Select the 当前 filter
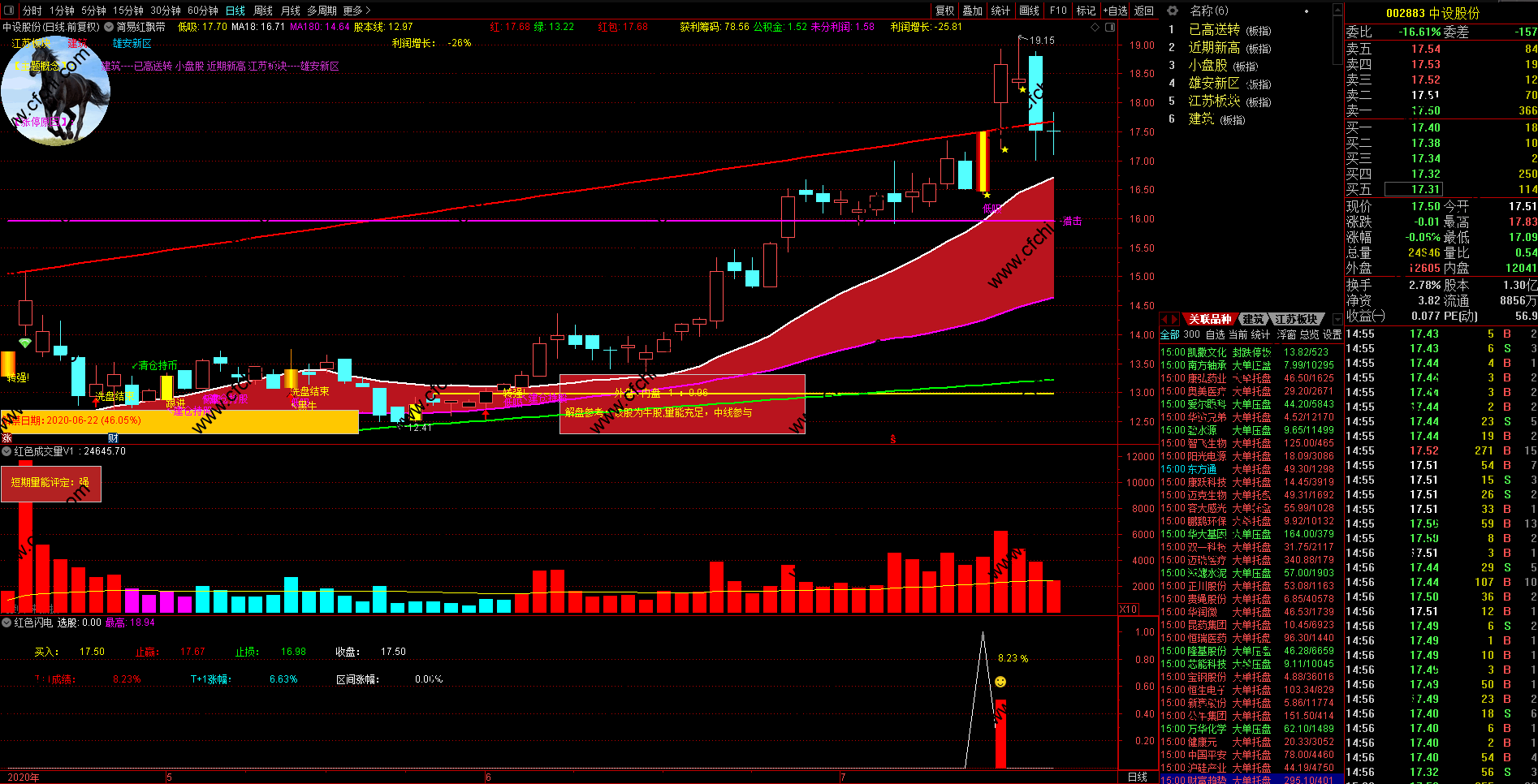Image resolution: width=1538 pixels, height=784 pixels. click(1238, 334)
